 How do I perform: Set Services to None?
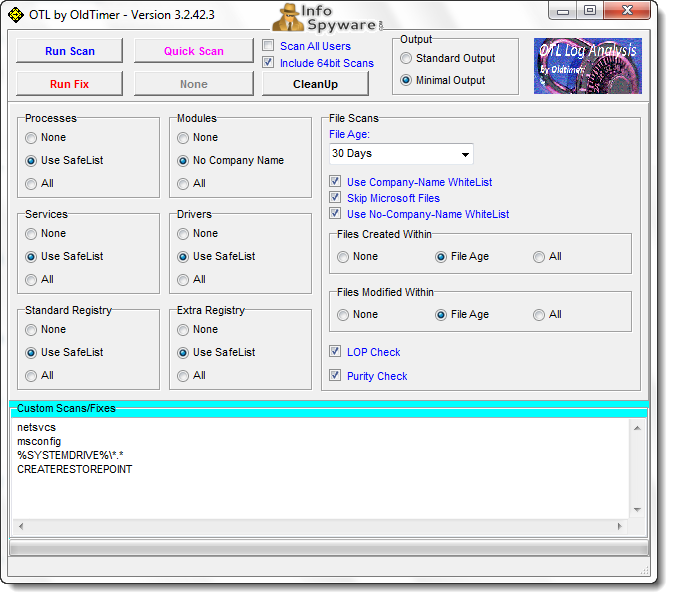31,236
